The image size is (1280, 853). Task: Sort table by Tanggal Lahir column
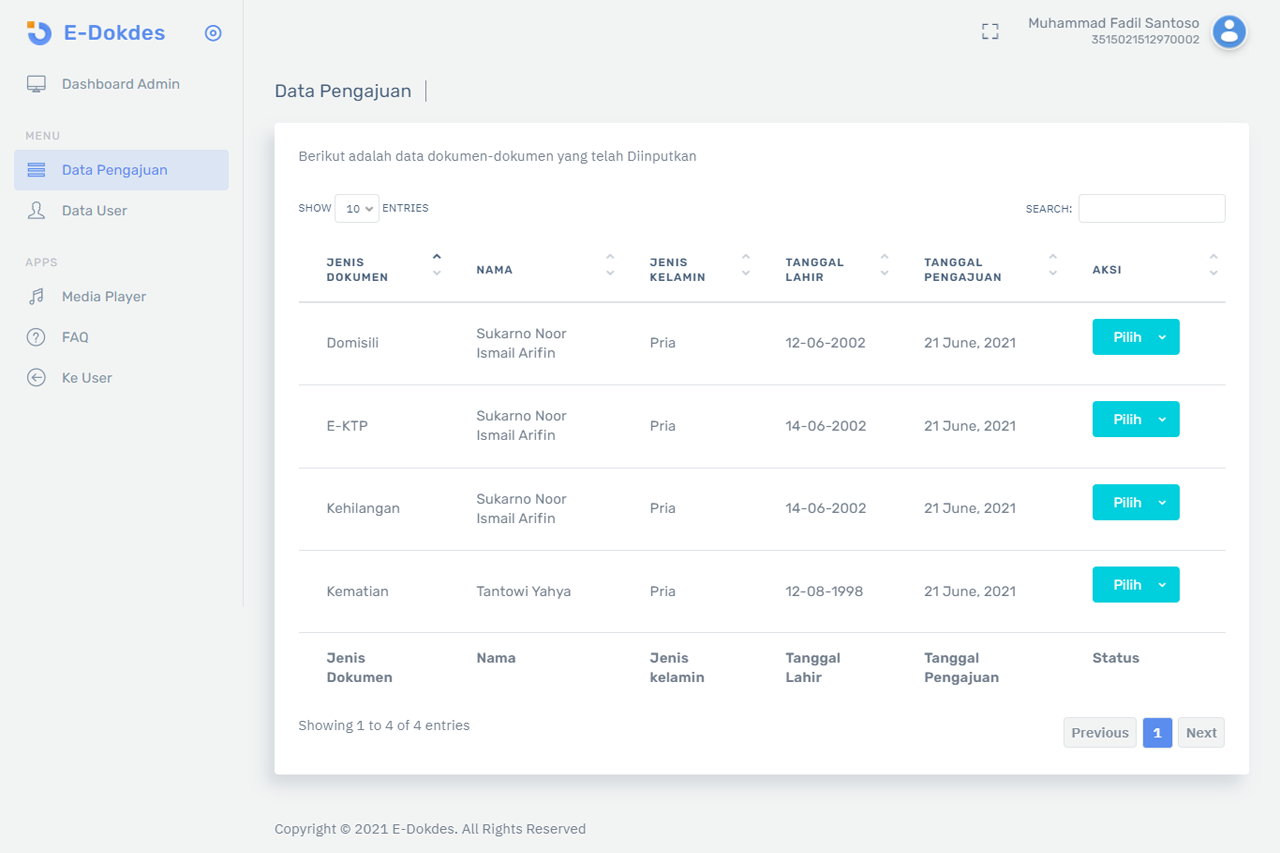[x=814, y=270]
